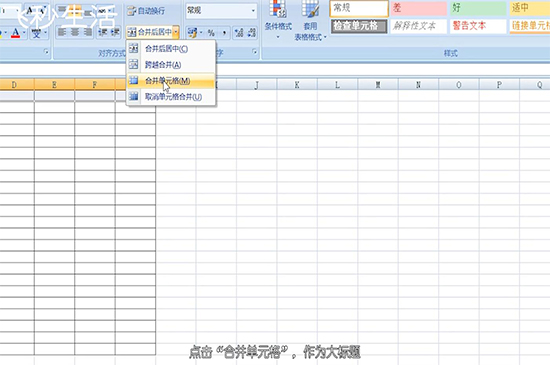Viewport: 550px width, 365px height.
Task: Toggle align text left
Action: (62, 33)
